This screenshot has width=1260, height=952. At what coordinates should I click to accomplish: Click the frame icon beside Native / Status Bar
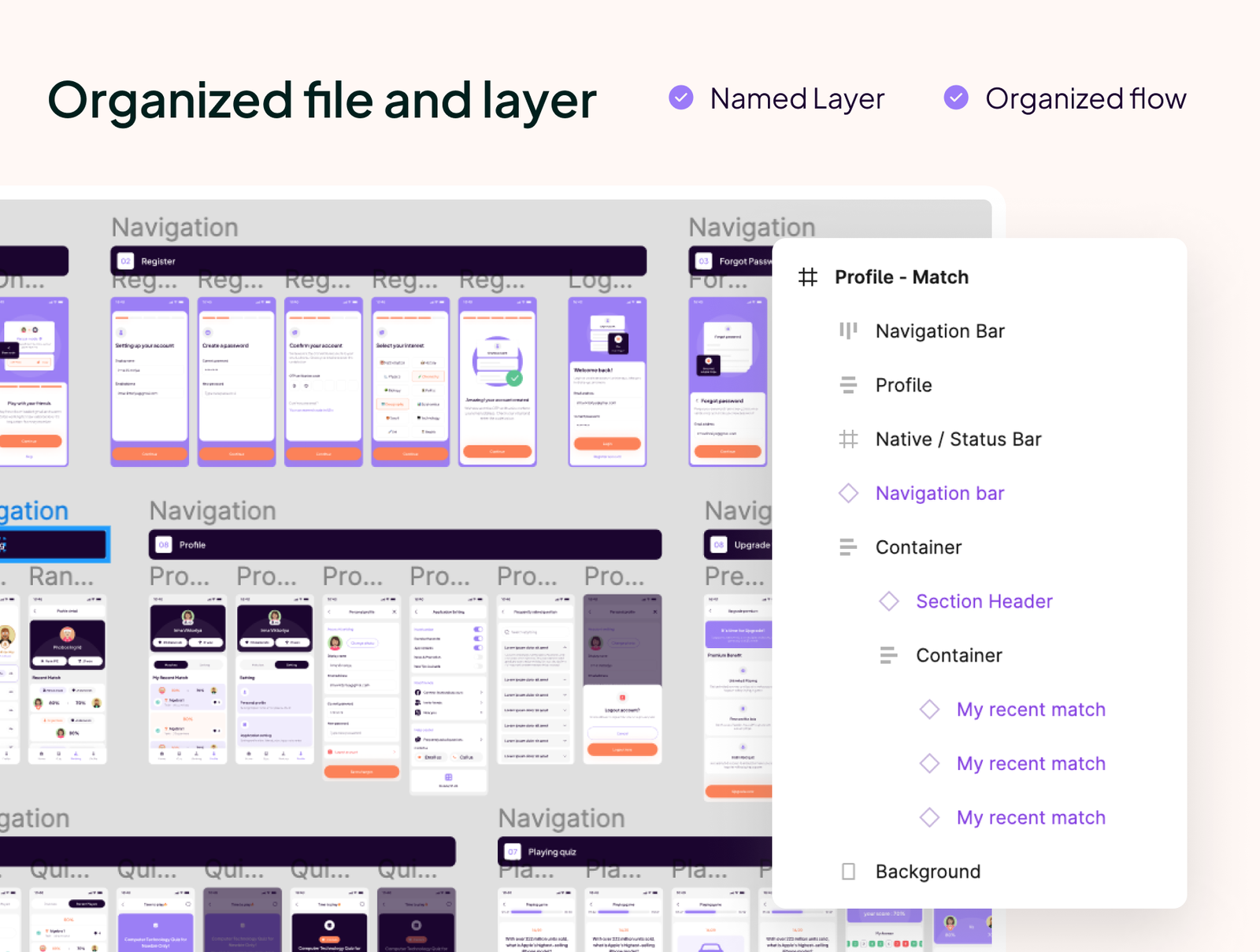coord(848,439)
